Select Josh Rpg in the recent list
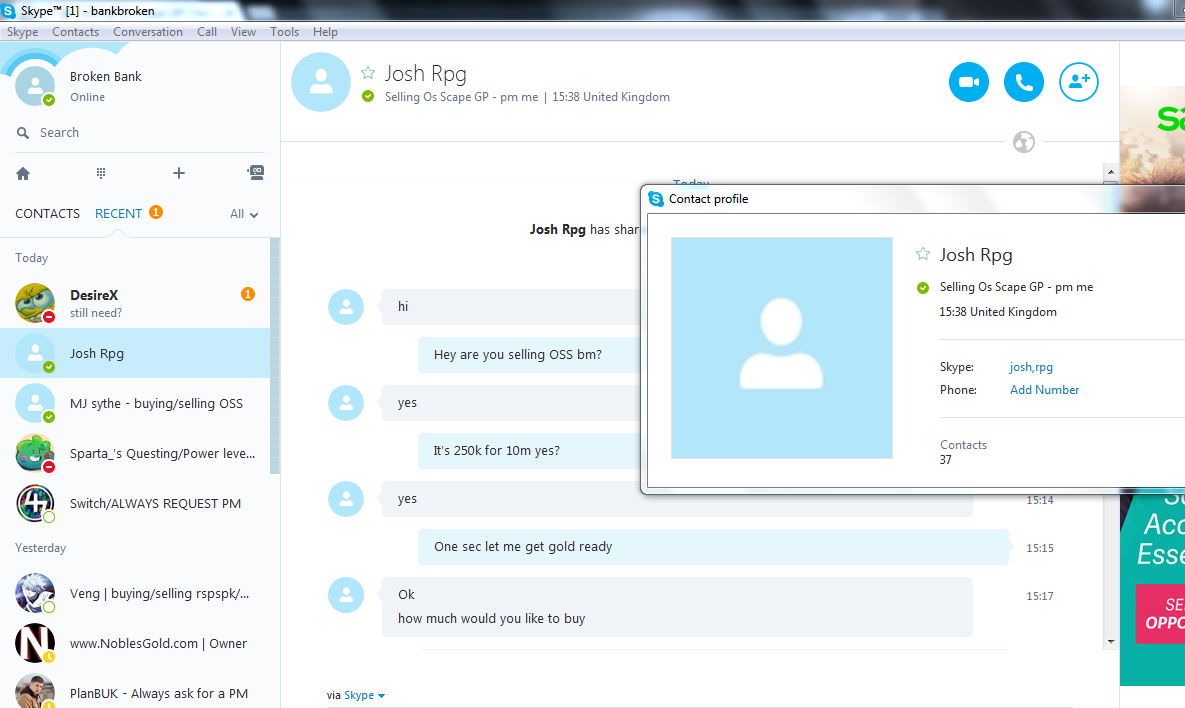This screenshot has height=708, width=1185. 135,353
